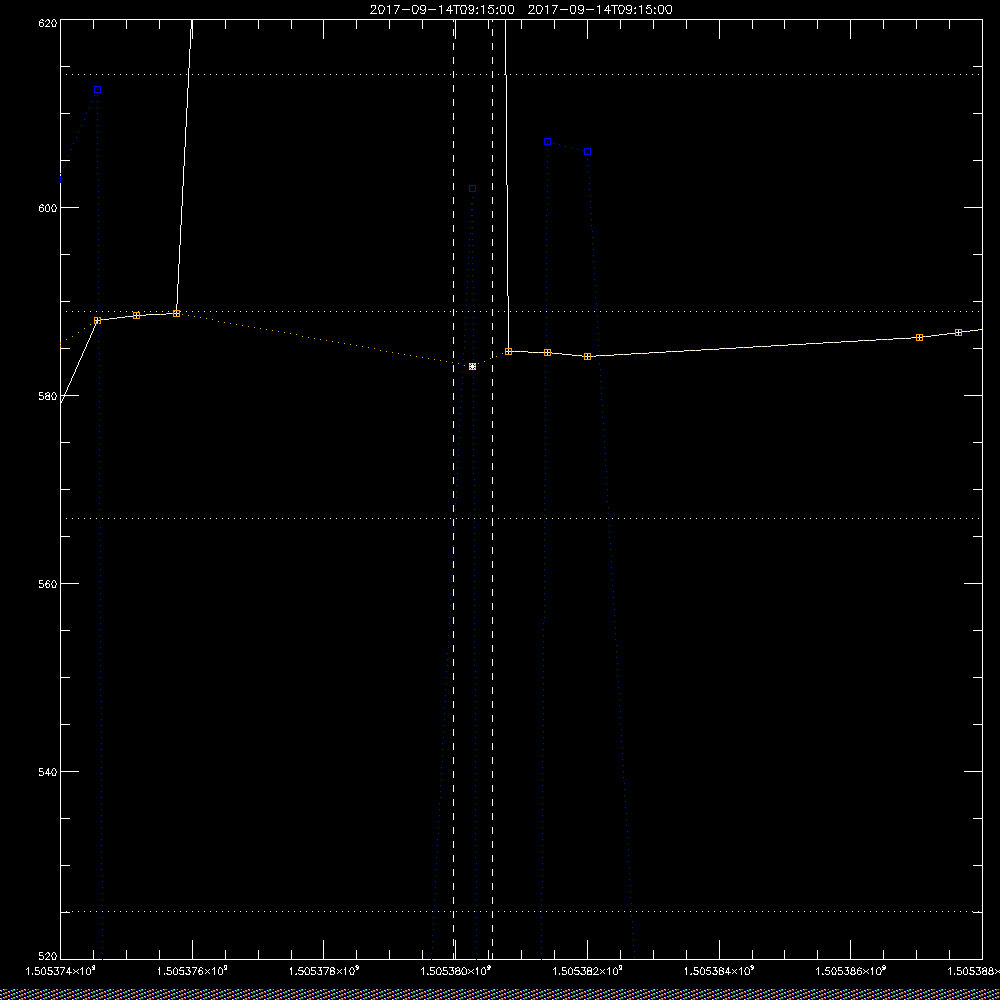
Task: Select the orange marker where white line shoots upward
Action: point(177,314)
